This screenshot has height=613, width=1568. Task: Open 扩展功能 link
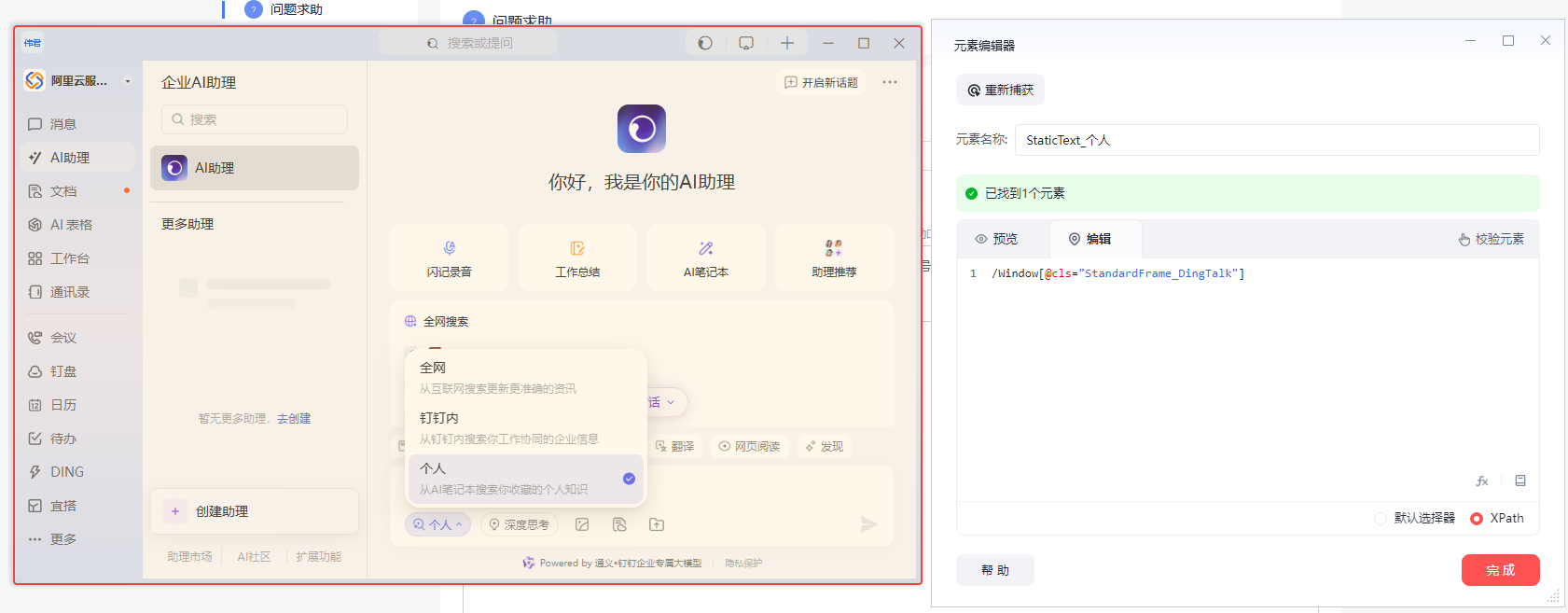tap(318, 557)
